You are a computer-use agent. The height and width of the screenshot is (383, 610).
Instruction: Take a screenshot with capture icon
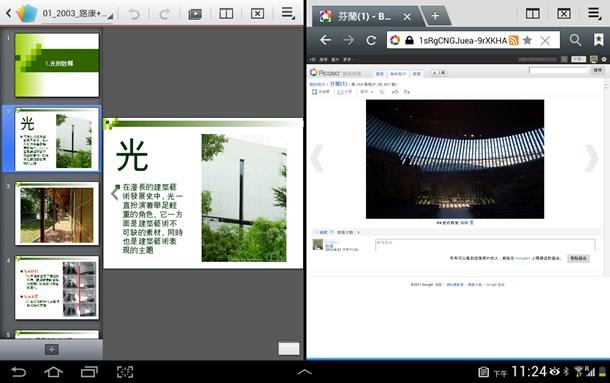tap(125, 372)
